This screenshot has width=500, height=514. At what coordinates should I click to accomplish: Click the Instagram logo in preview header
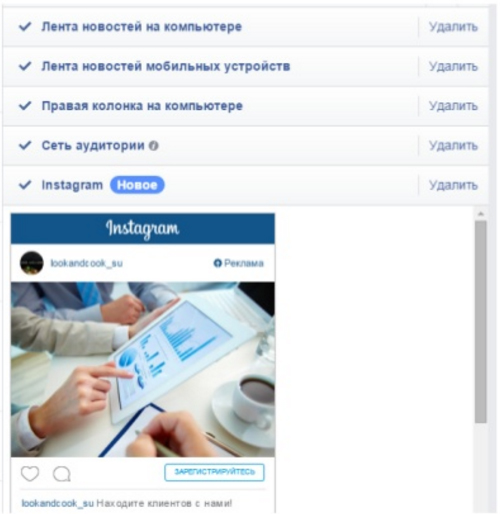pyautogui.click(x=143, y=229)
